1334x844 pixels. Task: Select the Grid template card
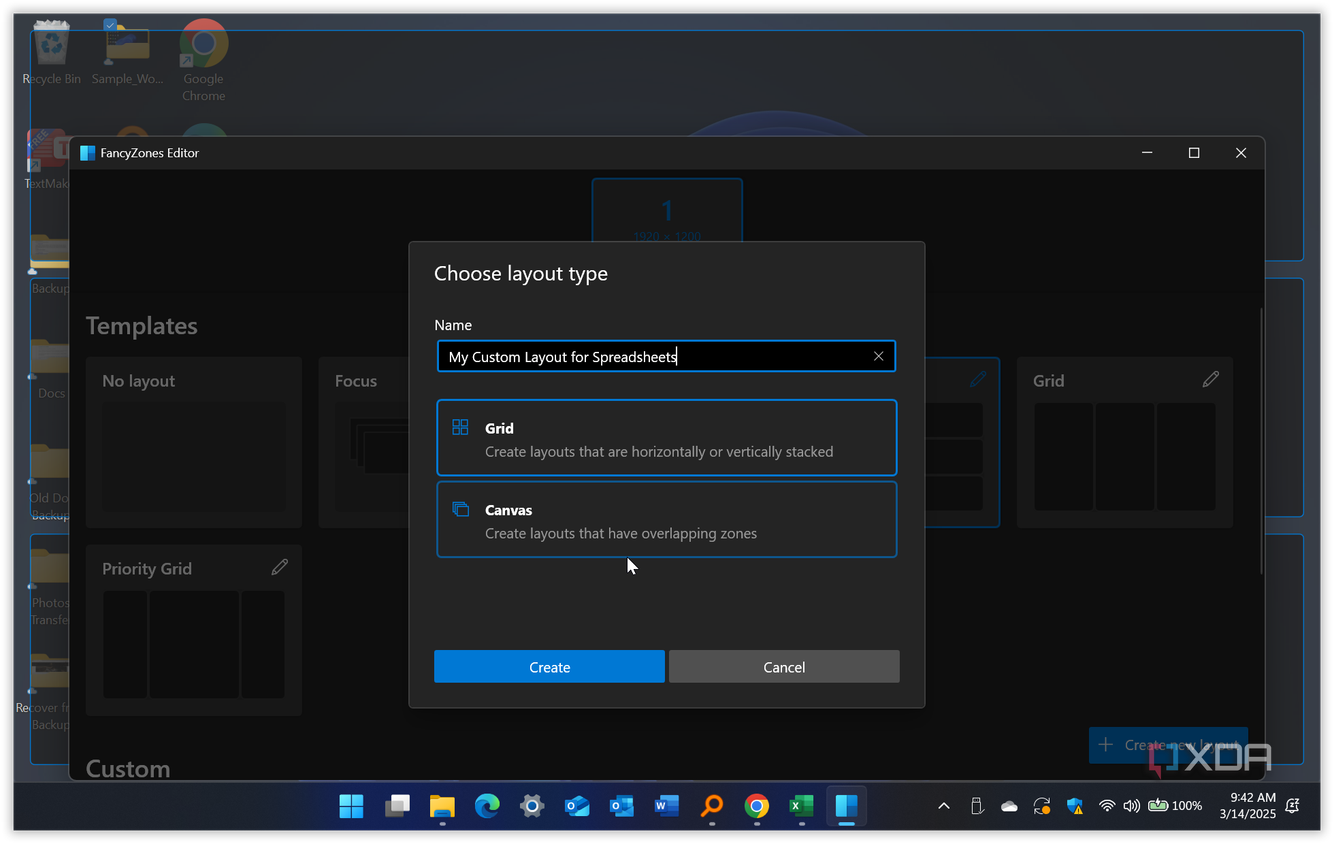[1125, 442]
